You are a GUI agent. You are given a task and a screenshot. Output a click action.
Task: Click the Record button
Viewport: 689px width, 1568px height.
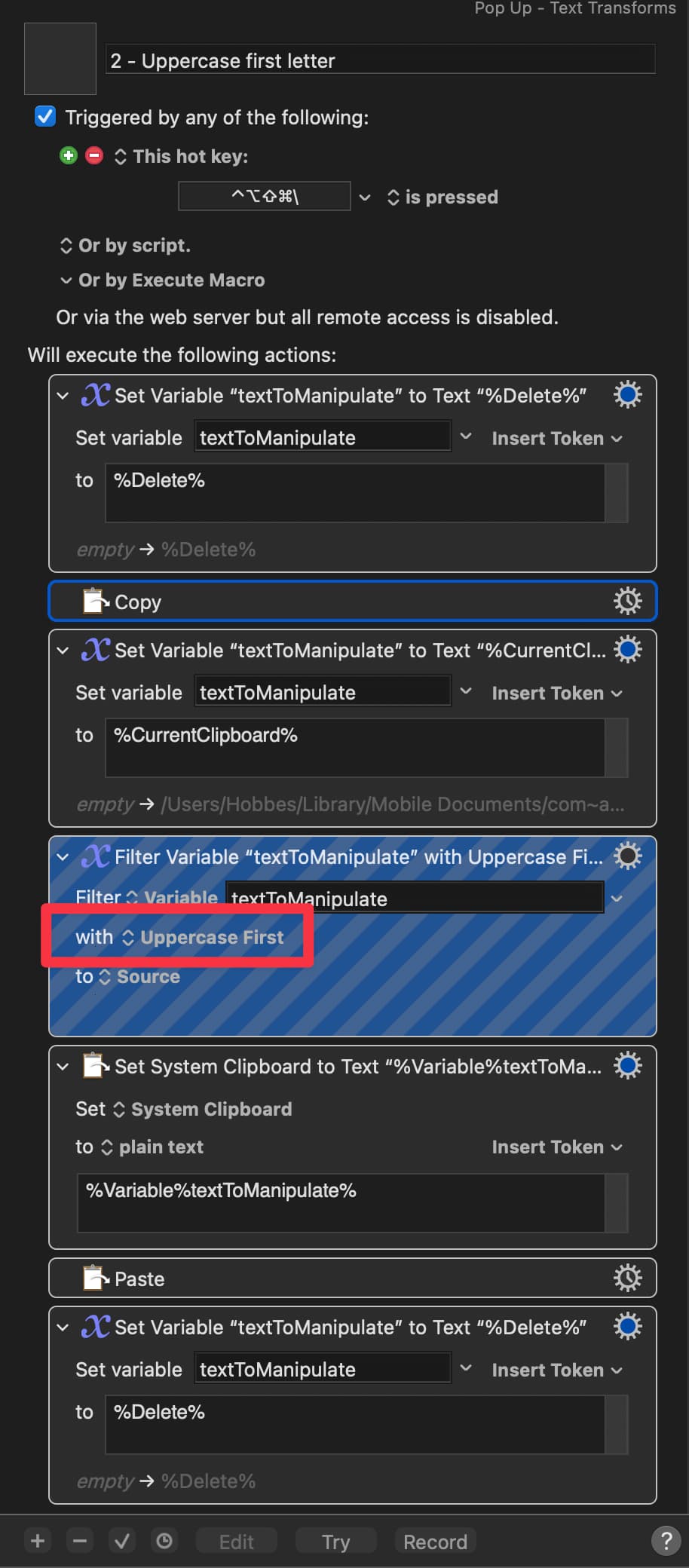(x=435, y=1542)
